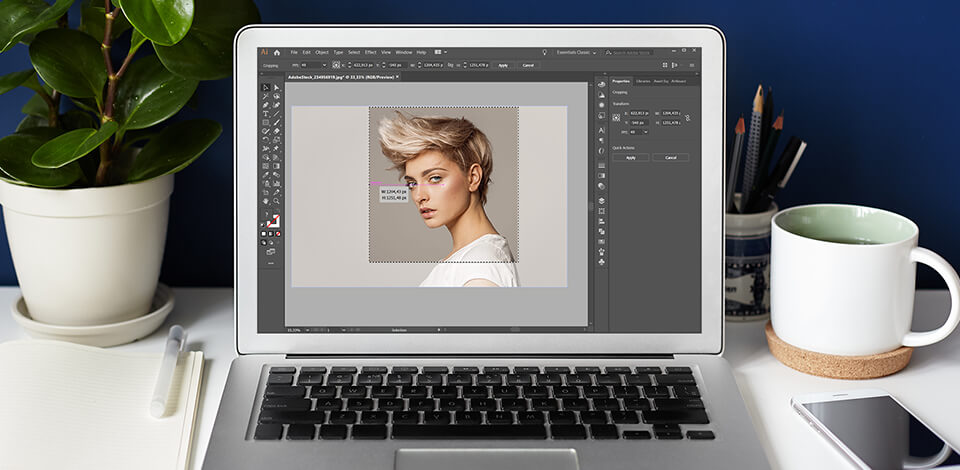Open the Paragraph panel icon in dock
The image size is (960, 470).
pyautogui.click(x=602, y=140)
